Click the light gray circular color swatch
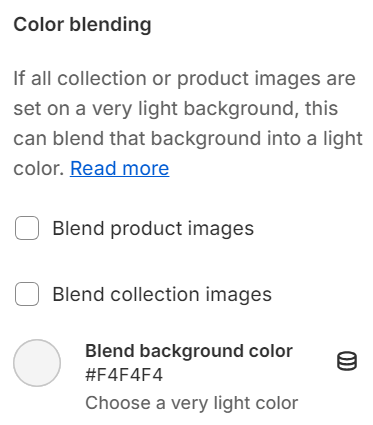This screenshot has height=425, width=373. coord(37,363)
